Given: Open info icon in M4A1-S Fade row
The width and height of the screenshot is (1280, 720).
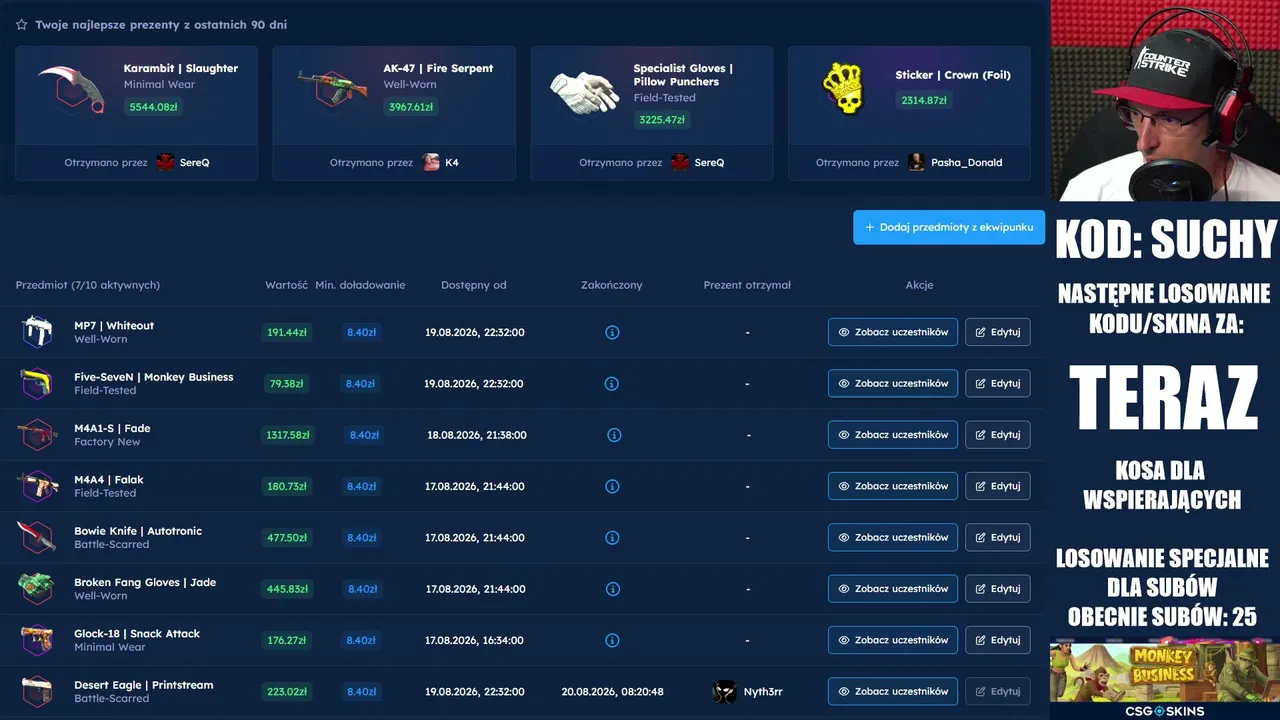Looking at the screenshot, I should pos(614,435).
